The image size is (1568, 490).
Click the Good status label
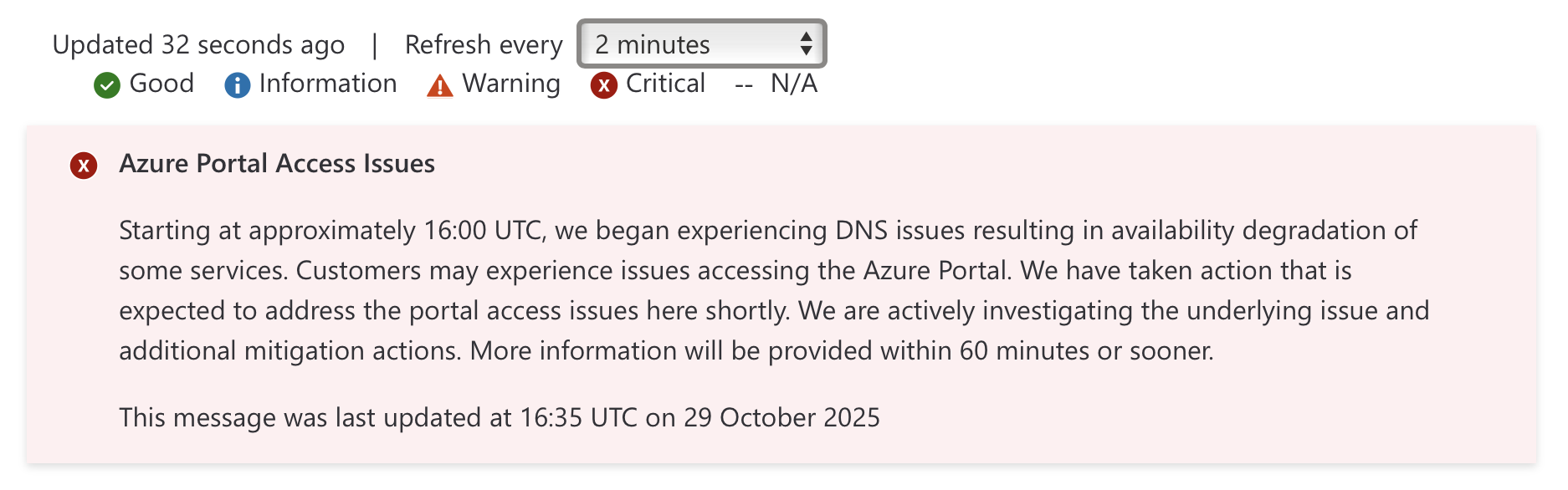(x=161, y=84)
